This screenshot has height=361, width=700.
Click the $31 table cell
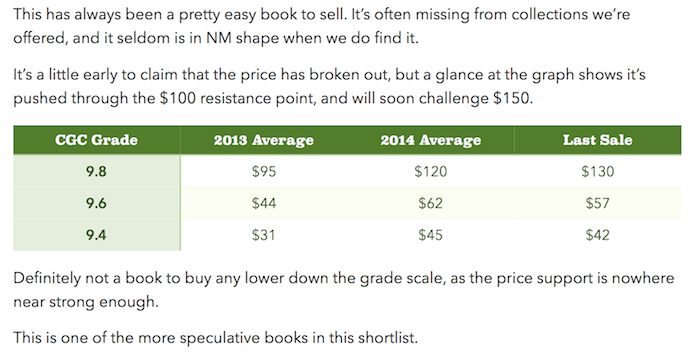pyautogui.click(x=263, y=235)
